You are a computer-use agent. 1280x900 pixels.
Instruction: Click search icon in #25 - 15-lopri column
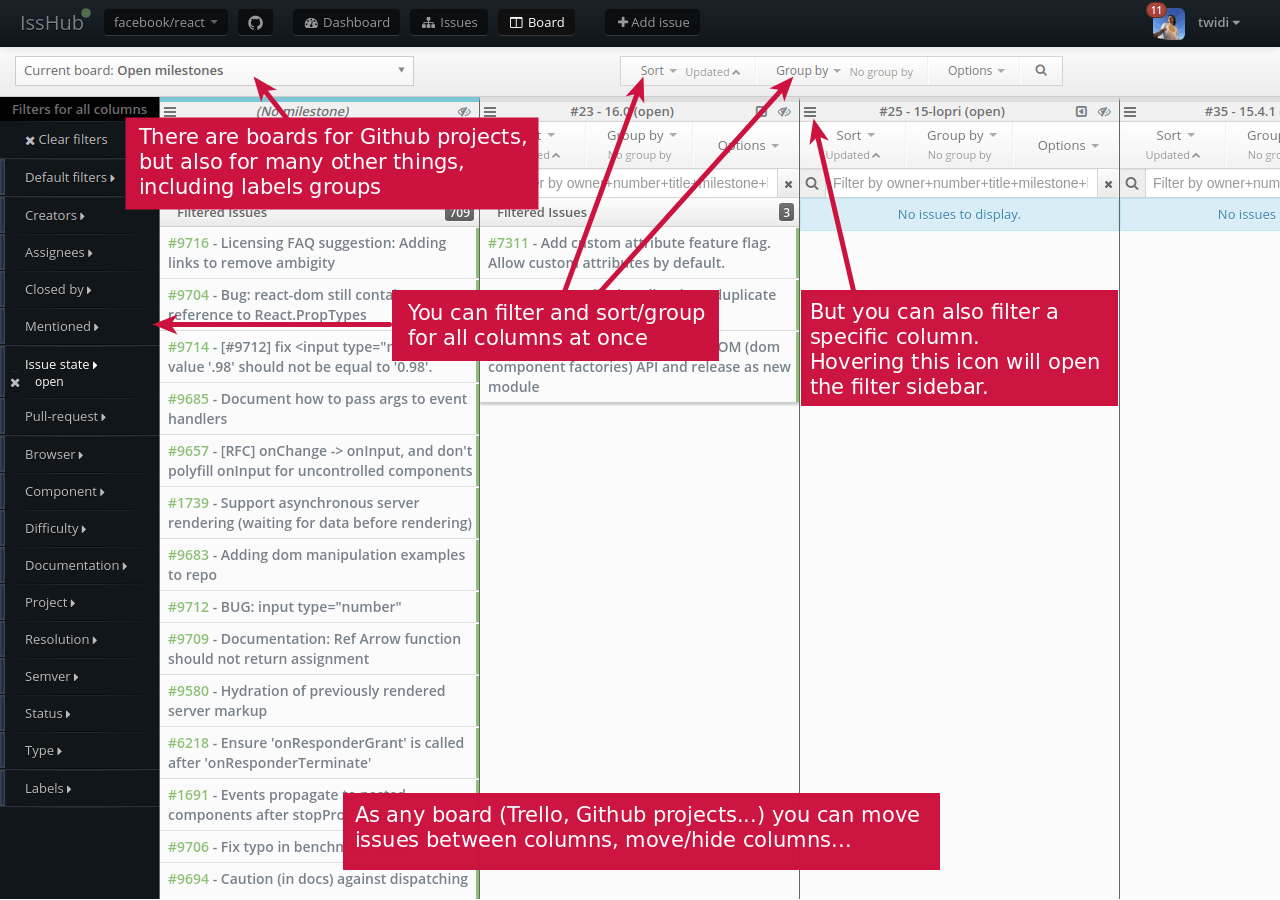(812, 184)
